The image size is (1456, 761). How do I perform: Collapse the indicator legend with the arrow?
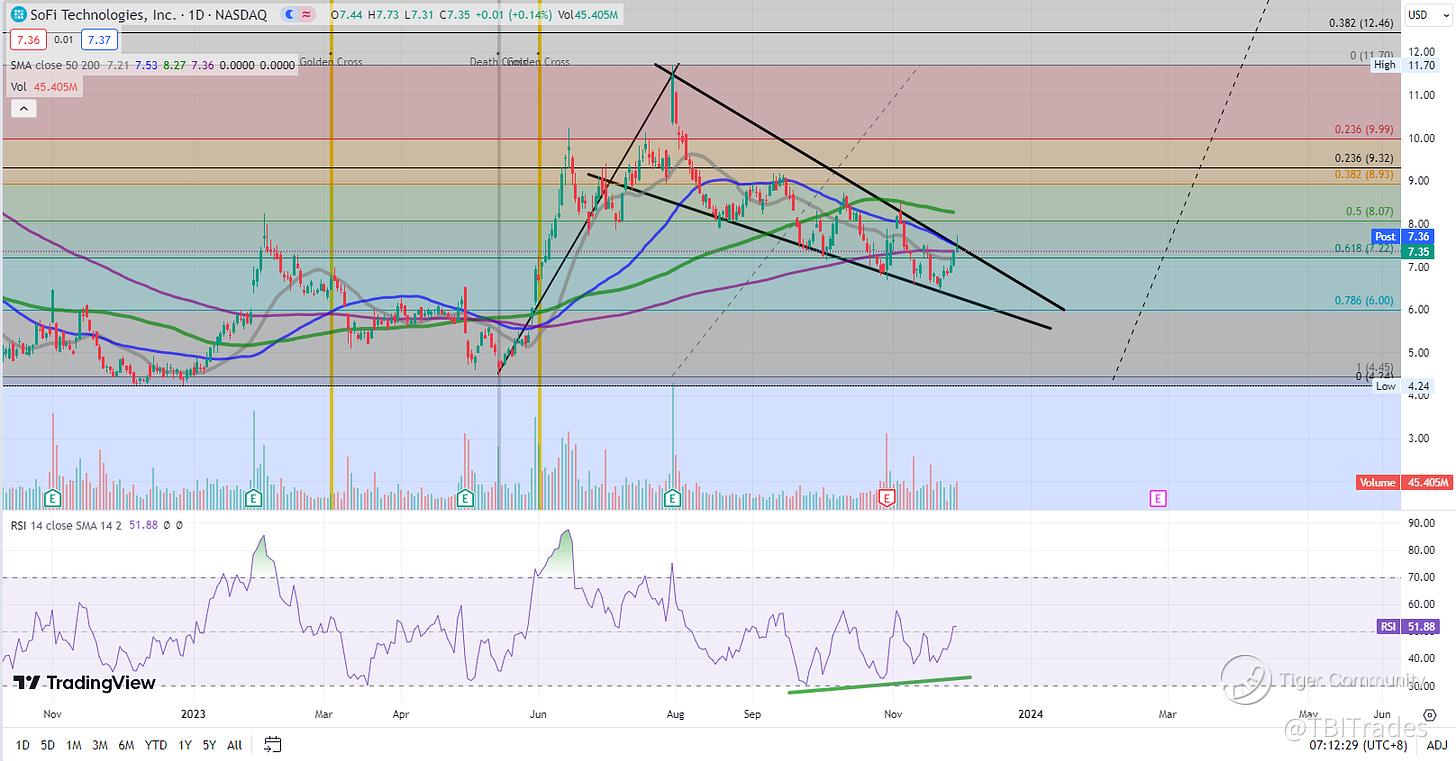click(x=22, y=109)
